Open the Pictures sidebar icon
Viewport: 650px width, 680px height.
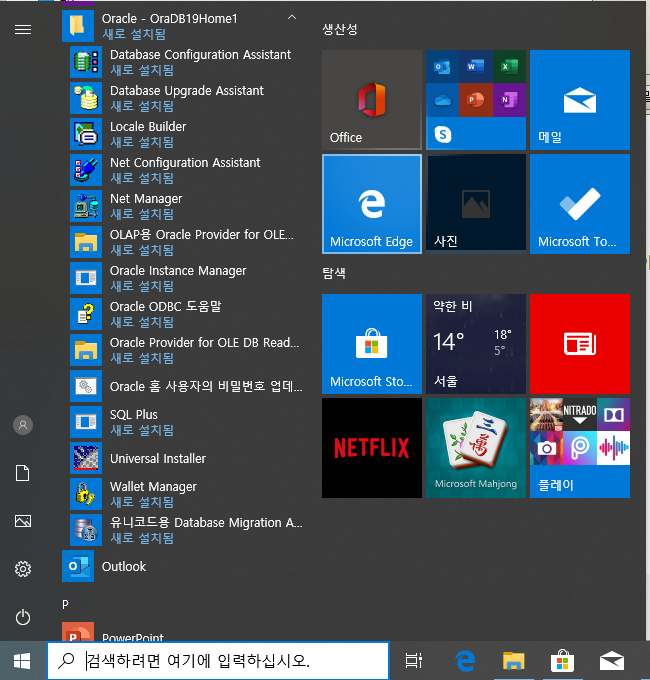(23, 521)
